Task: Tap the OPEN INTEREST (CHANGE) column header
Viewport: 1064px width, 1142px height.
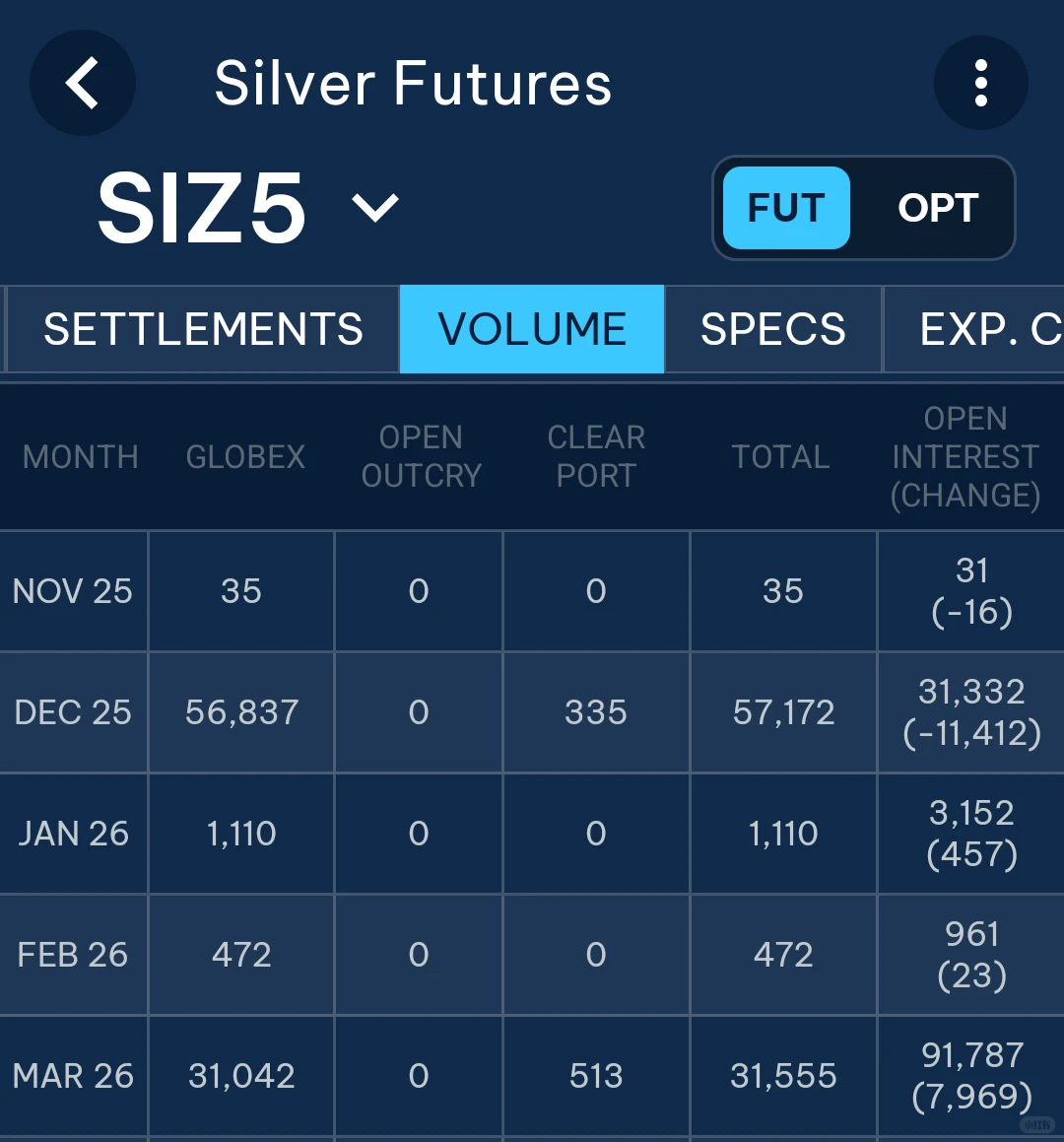Action: [x=965, y=457]
